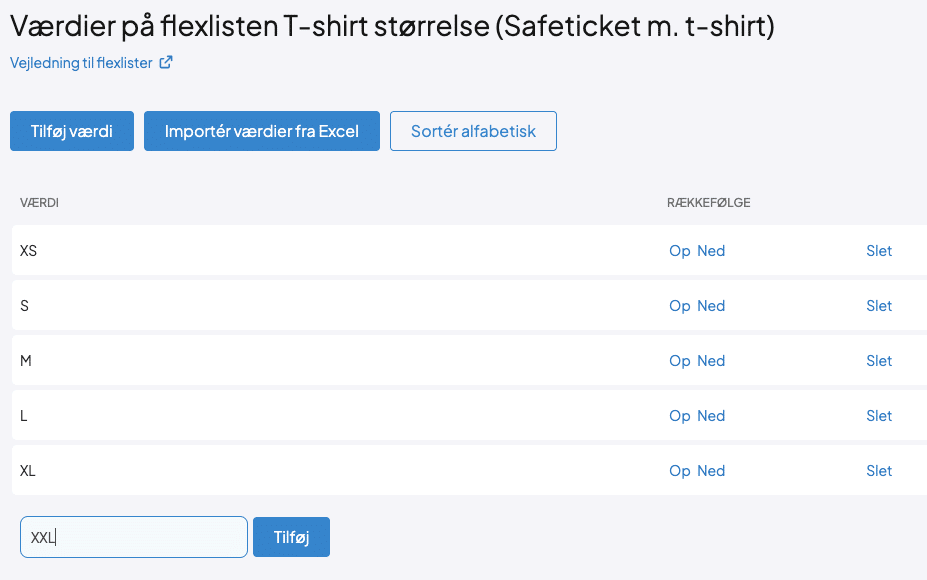
Task: Delete the XS value with Slet
Action: [879, 251]
